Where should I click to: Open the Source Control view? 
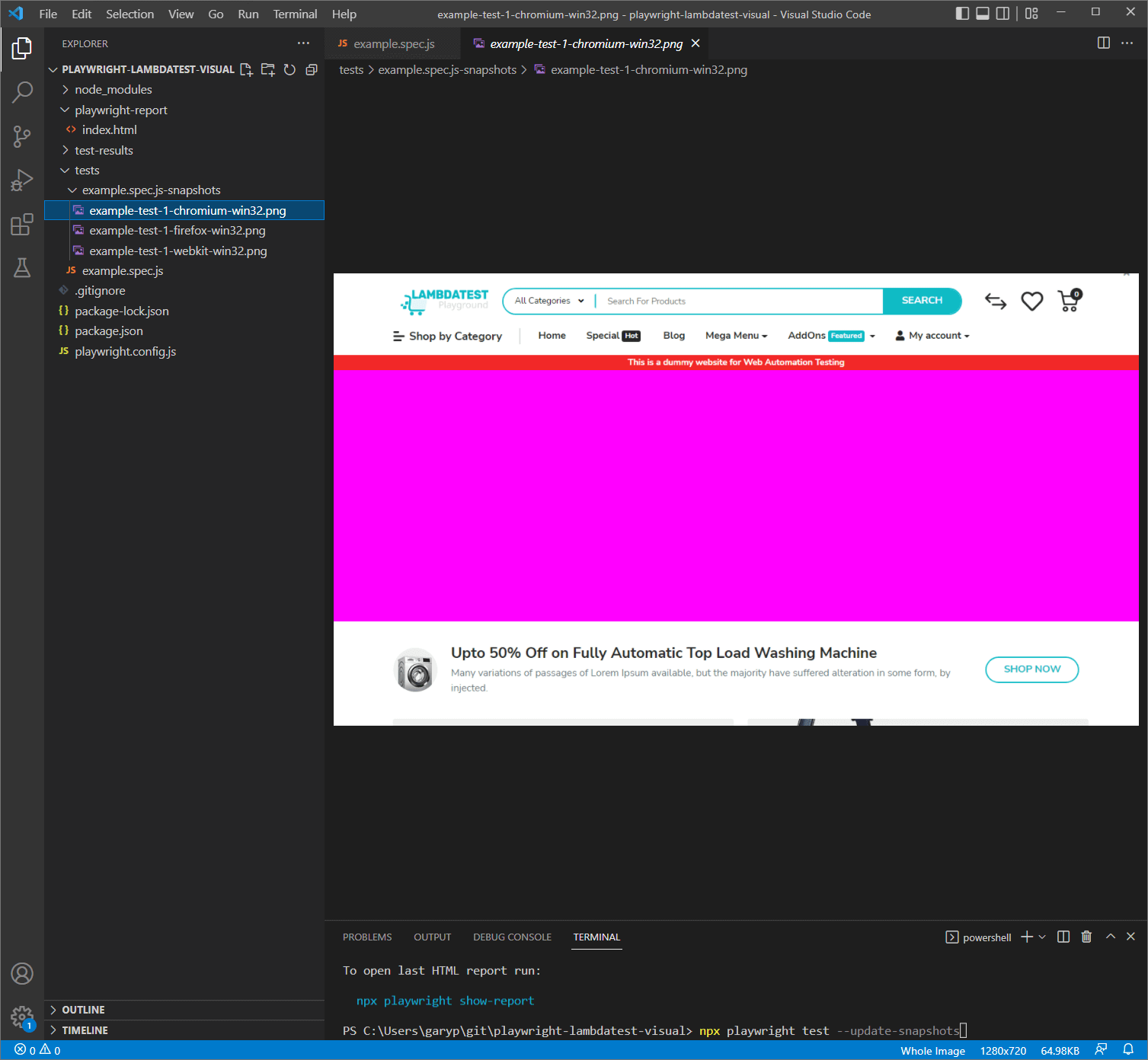tap(22, 136)
